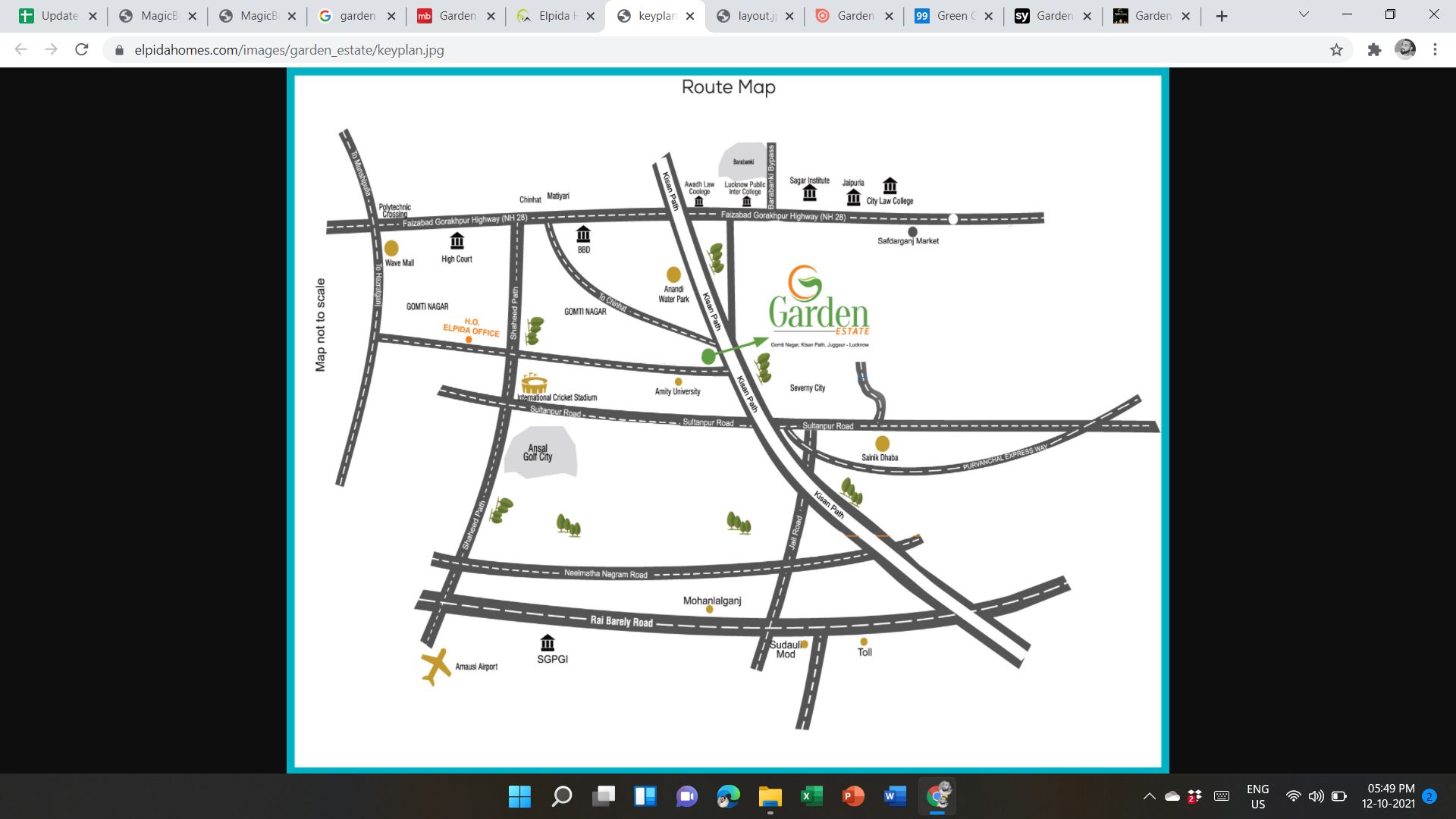Click the profile avatar in the toolbar
The width and height of the screenshot is (1456, 819).
pyautogui.click(x=1405, y=50)
